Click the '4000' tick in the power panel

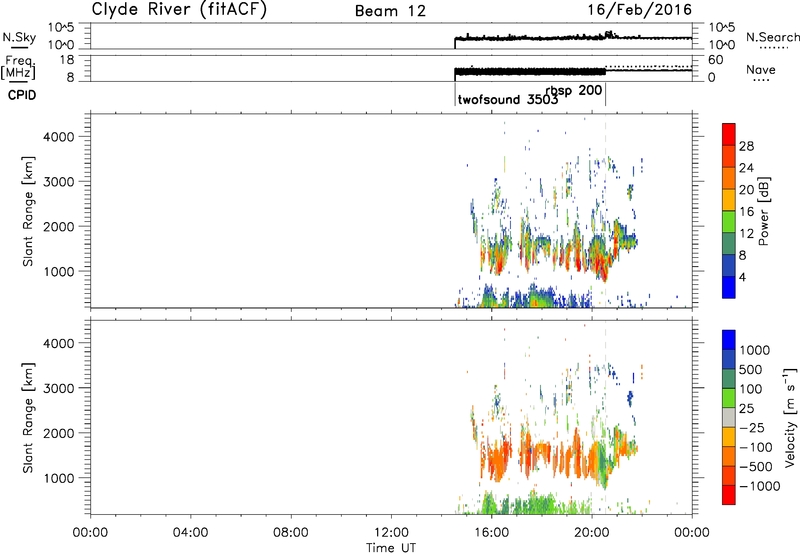(59, 137)
